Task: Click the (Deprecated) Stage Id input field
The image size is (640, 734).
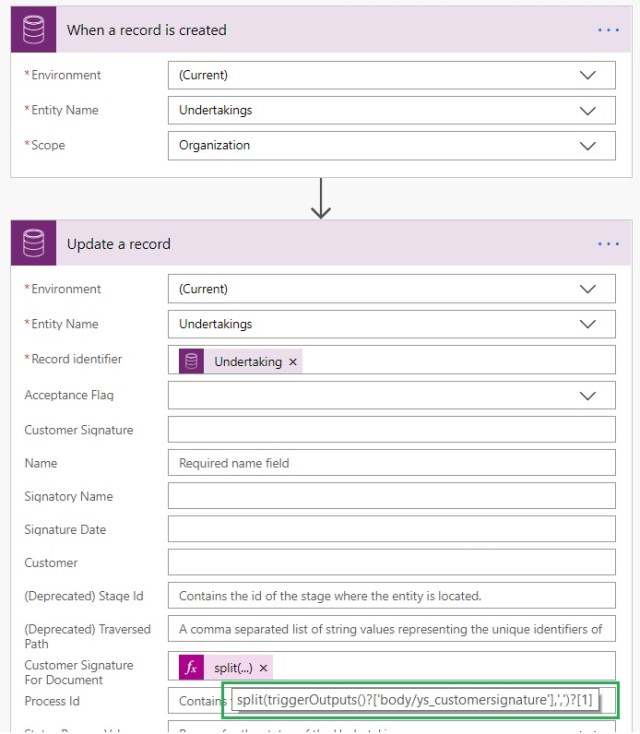Action: (391, 596)
